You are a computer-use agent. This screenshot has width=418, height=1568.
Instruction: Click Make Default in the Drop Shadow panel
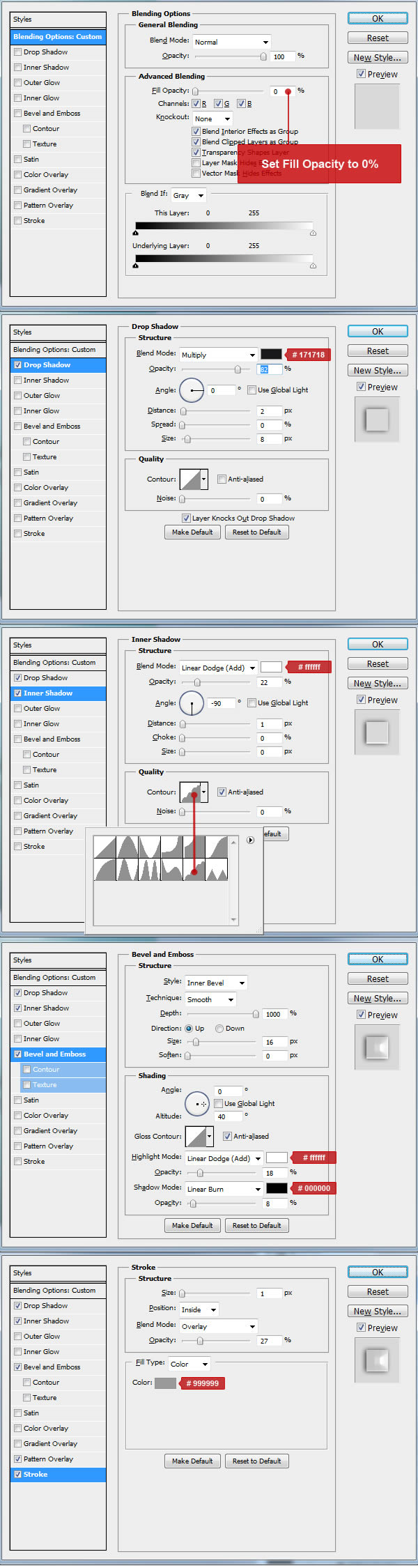(x=192, y=532)
